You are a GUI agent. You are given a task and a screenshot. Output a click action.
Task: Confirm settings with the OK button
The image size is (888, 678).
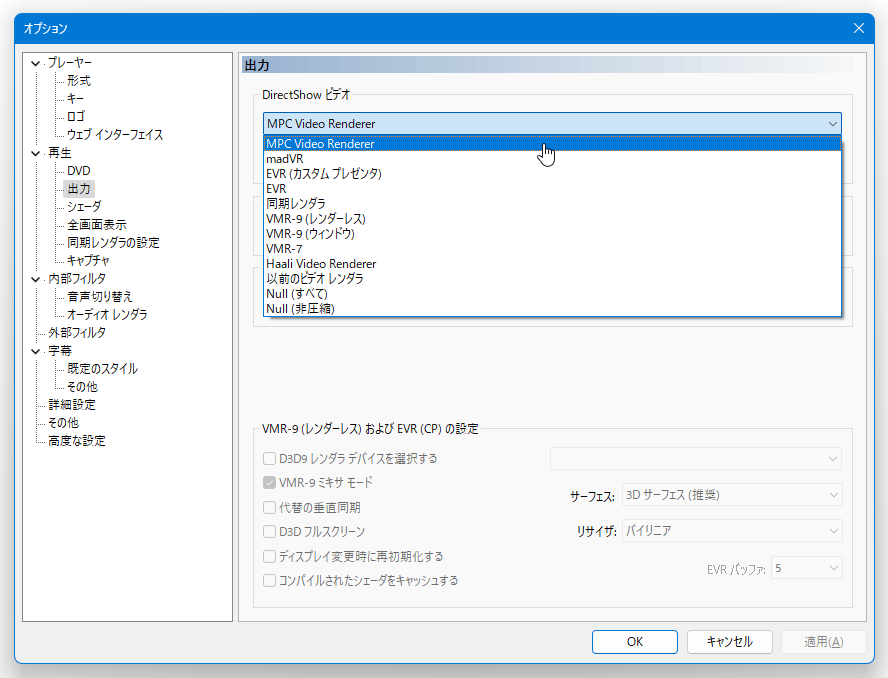pyautogui.click(x=635, y=642)
